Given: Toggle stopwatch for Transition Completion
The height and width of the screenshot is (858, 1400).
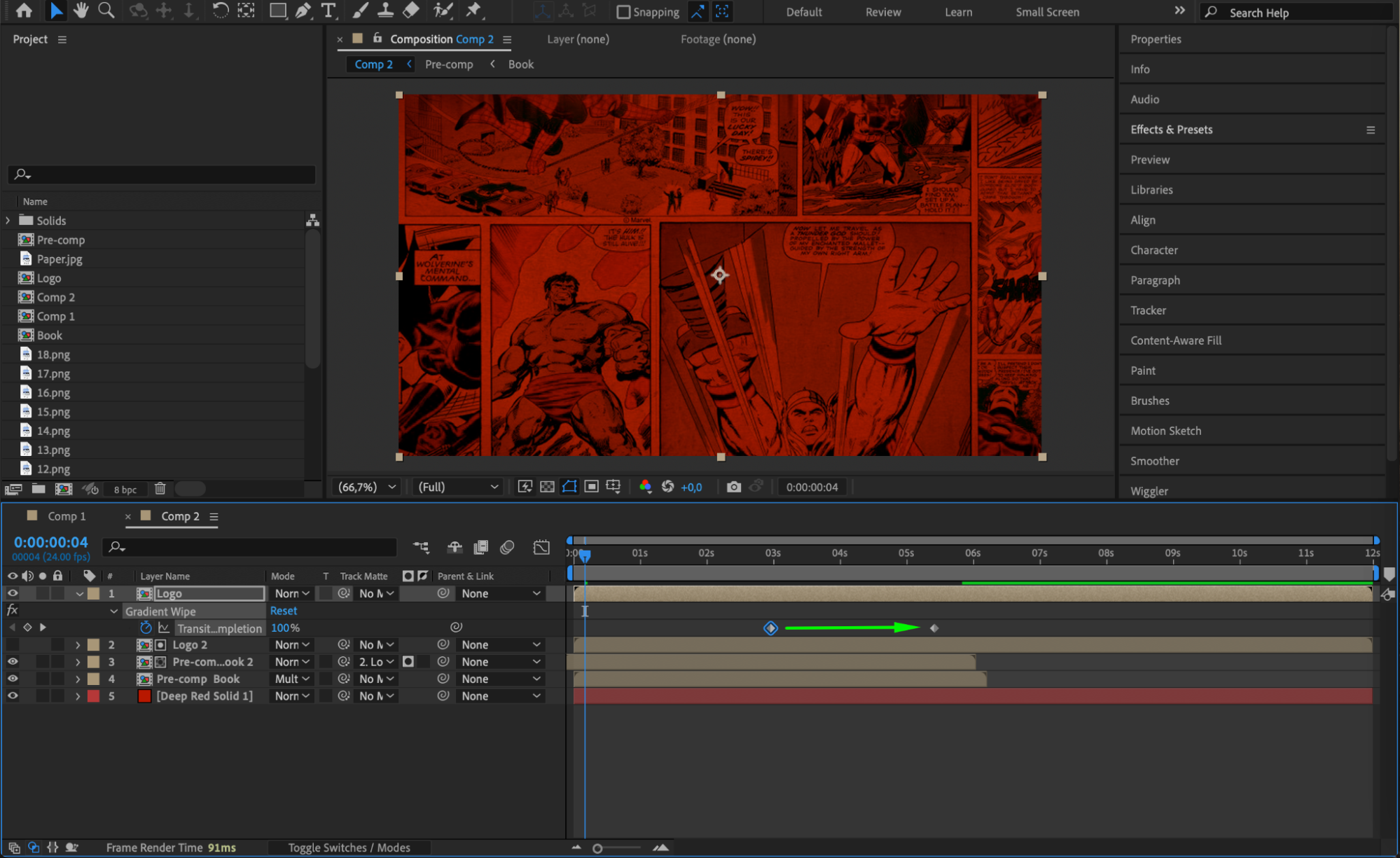Looking at the screenshot, I should pos(146,628).
